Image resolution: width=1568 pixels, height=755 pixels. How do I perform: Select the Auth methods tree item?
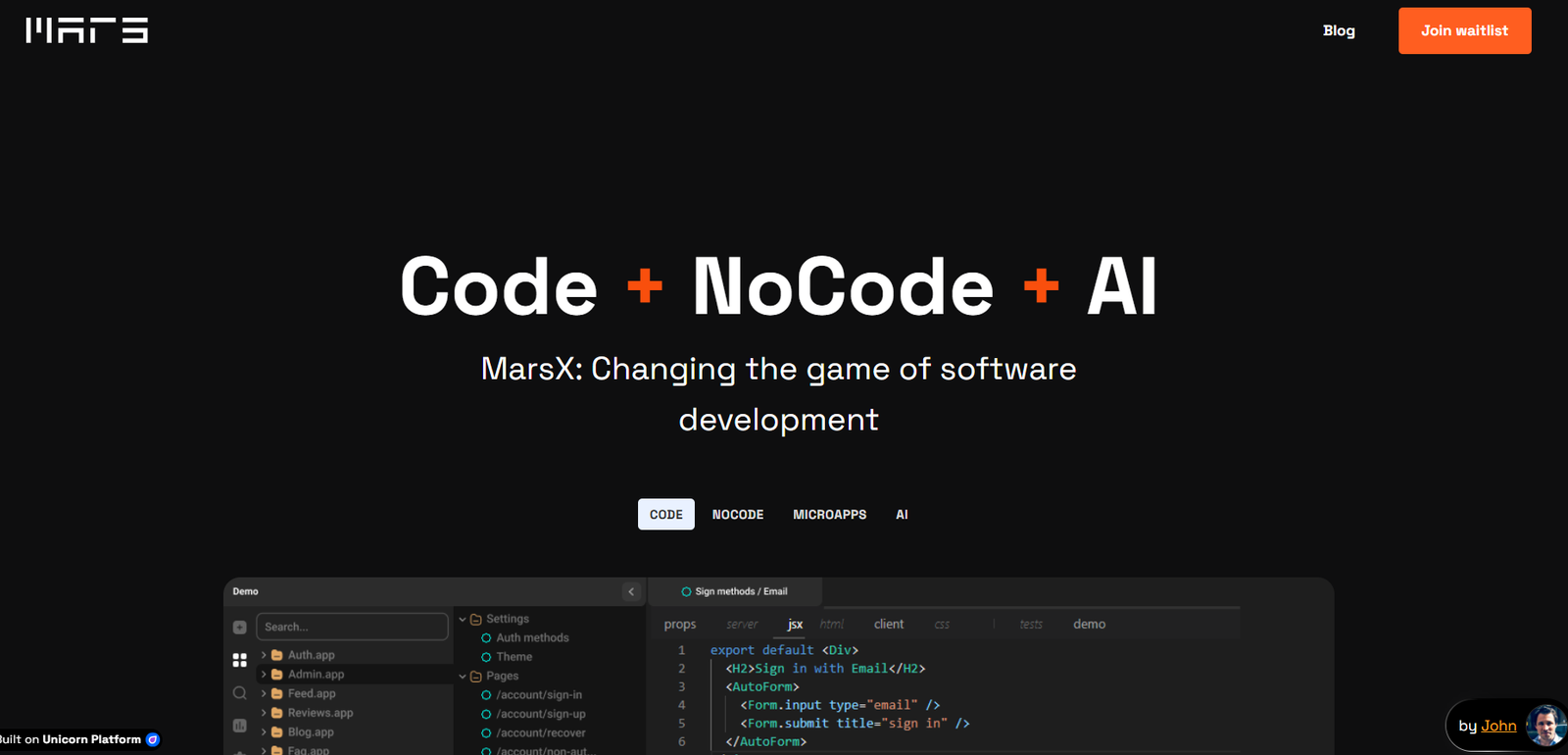[531, 638]
